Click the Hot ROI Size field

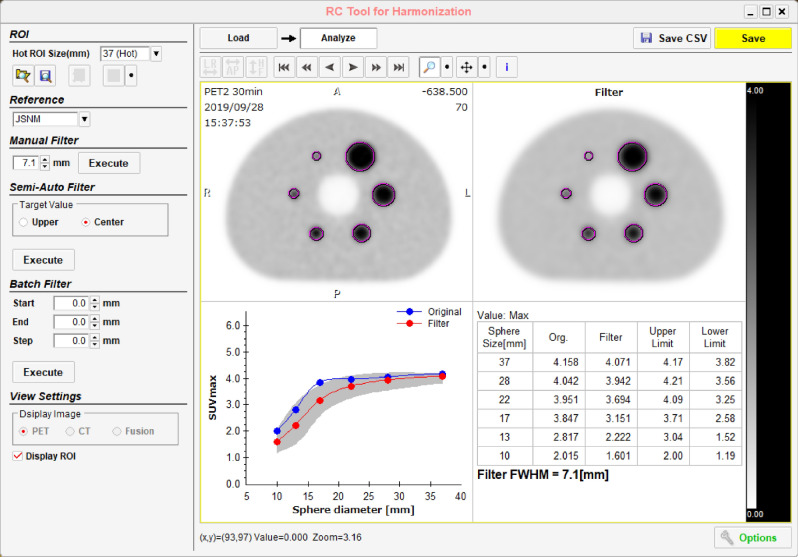pyautogui.click(x=125, y=53)
